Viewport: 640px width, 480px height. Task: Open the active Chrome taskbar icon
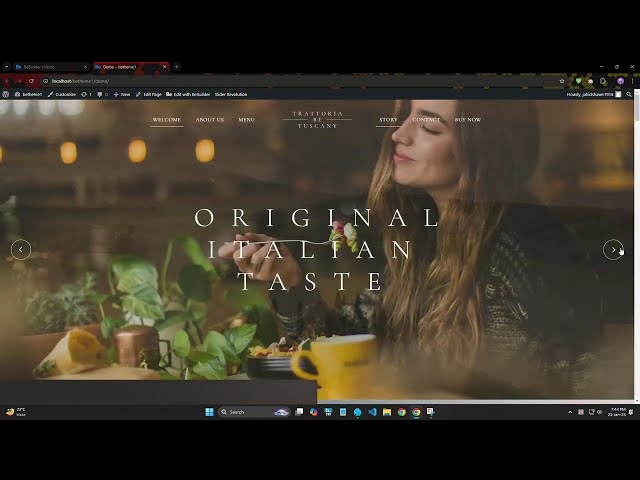[416, 412]
